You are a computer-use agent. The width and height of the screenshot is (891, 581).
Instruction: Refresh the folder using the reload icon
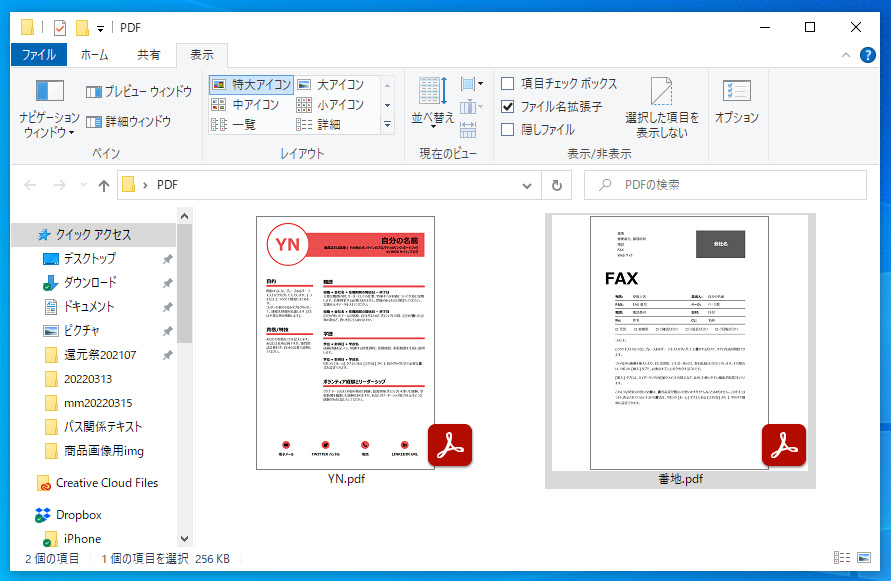[x=554, y=185]
